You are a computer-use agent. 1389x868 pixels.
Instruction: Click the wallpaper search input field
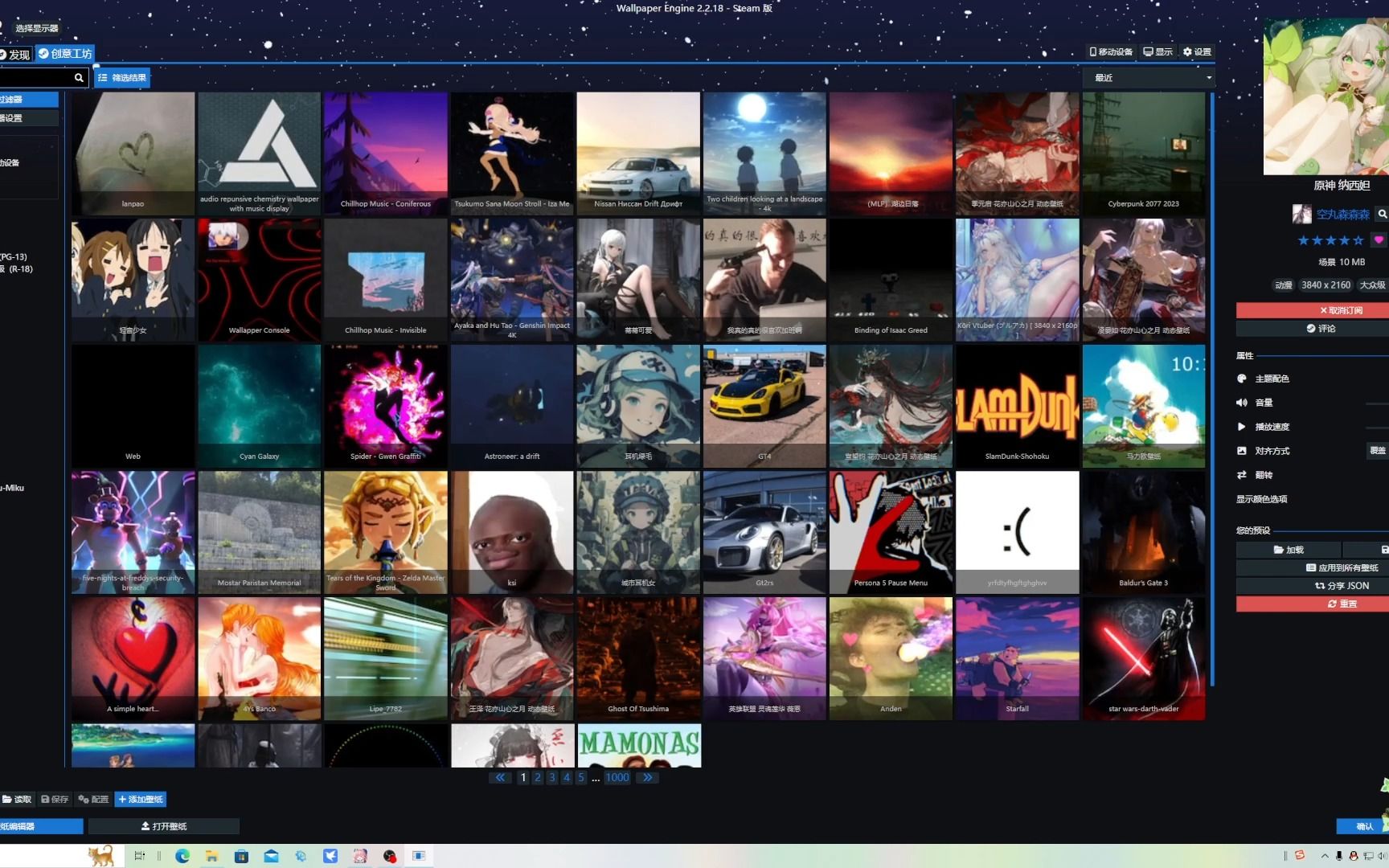[35, 78]
